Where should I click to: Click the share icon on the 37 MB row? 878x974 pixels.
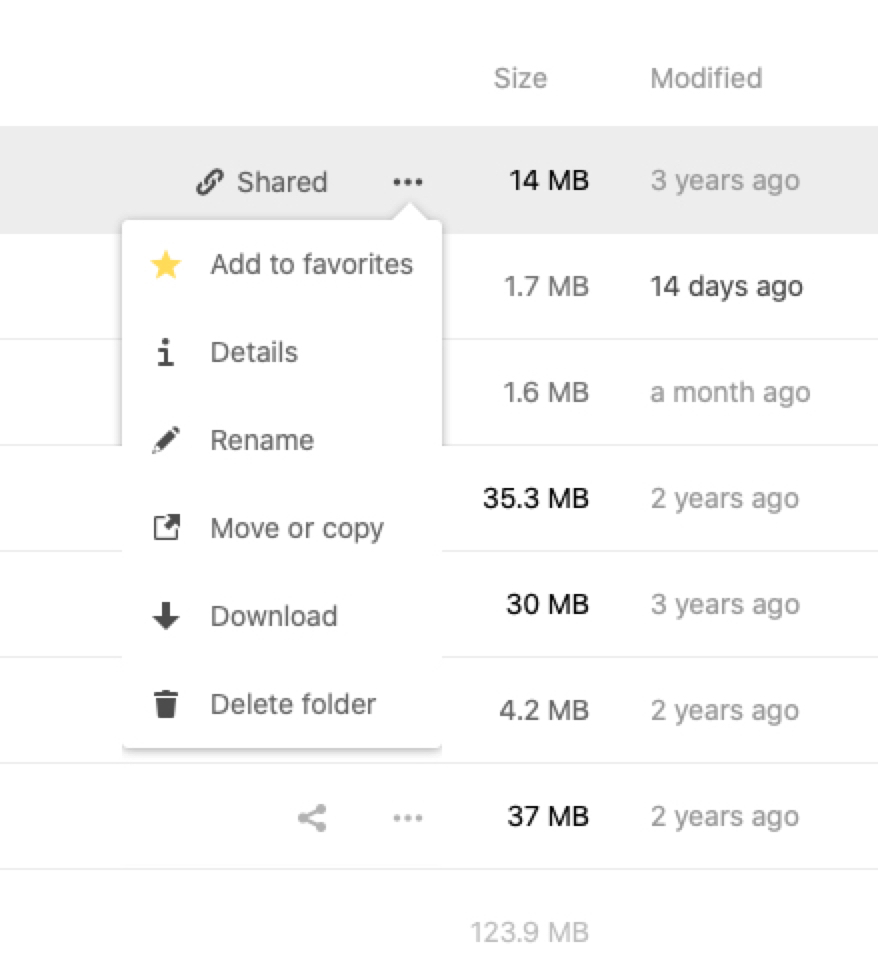312,818
